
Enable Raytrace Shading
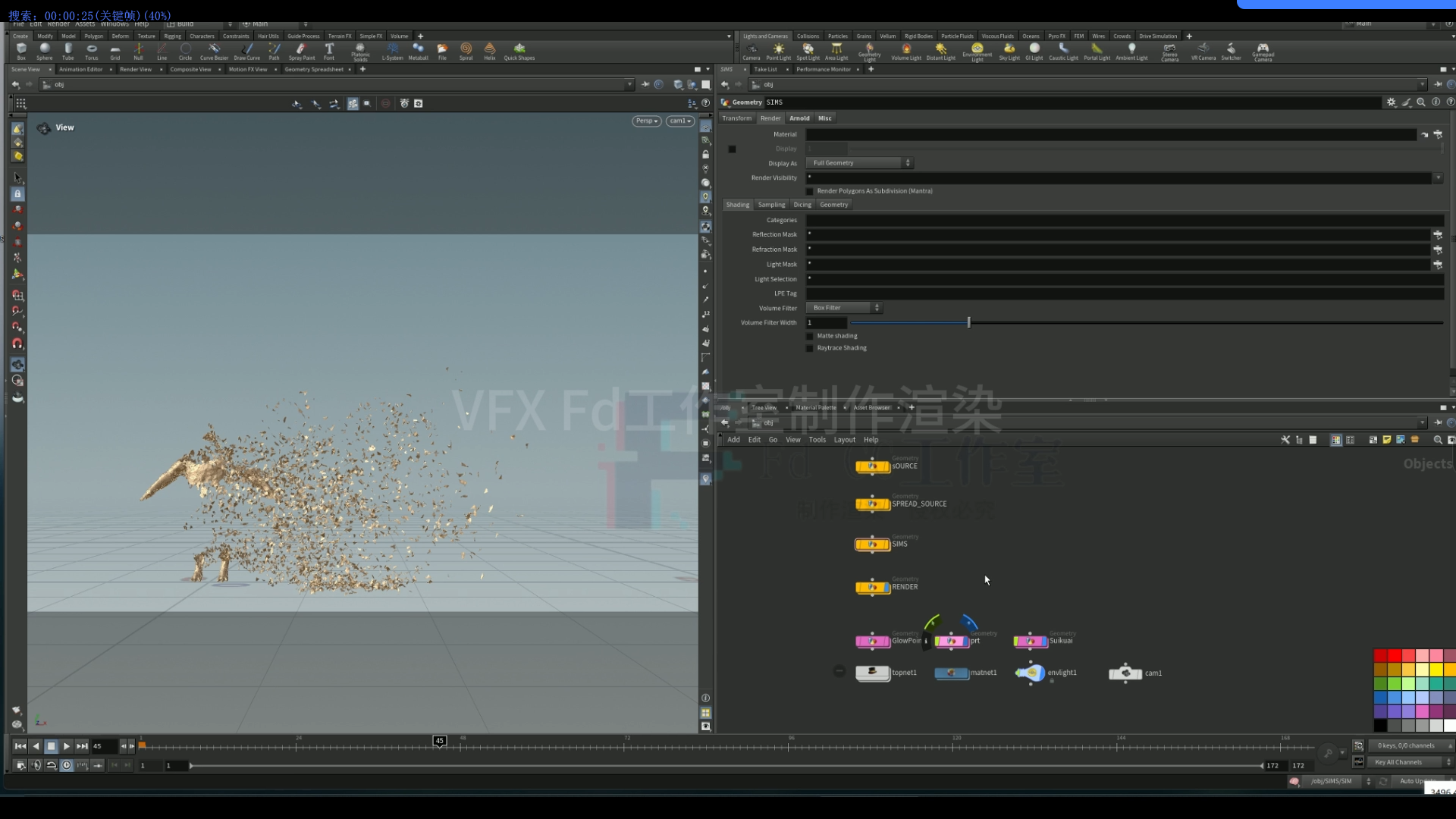(810, 348)
